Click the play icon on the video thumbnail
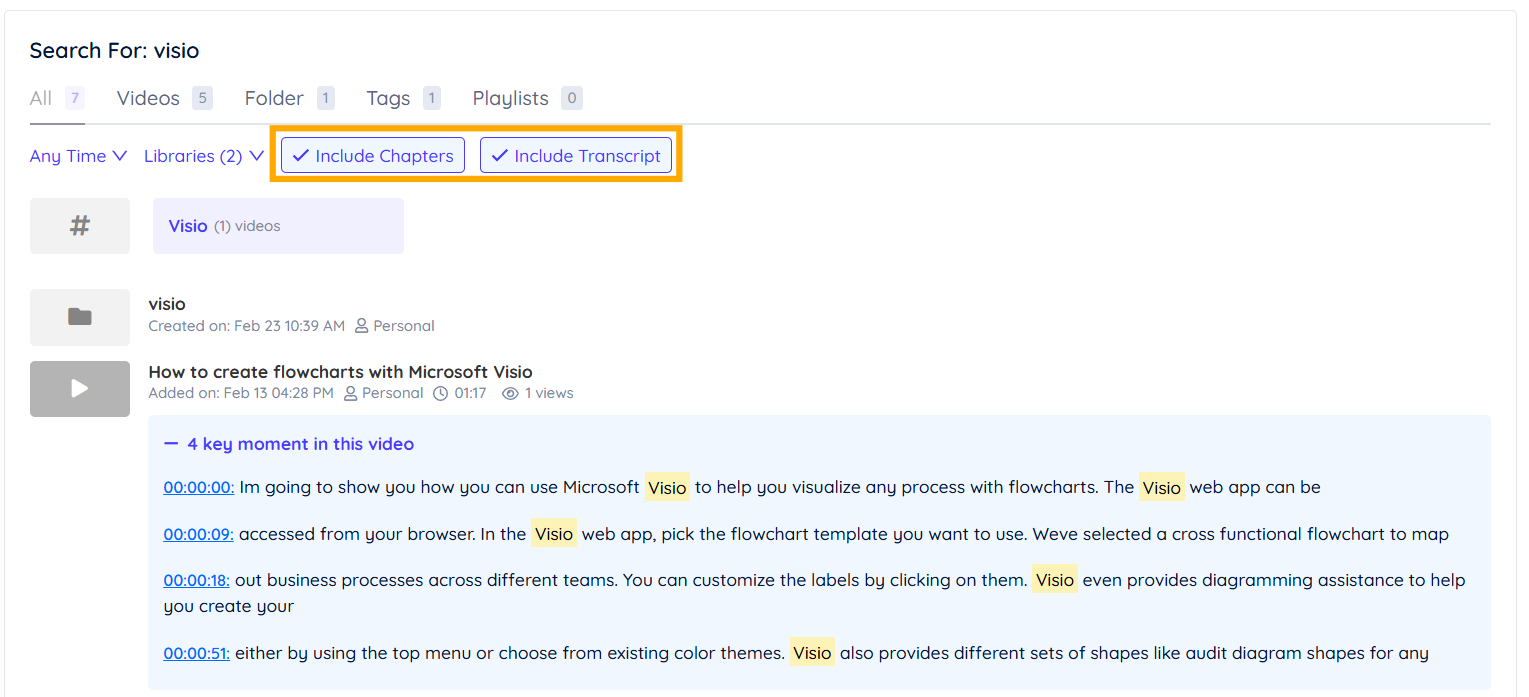Viewport: 1529px width, 697px height. 82,388
